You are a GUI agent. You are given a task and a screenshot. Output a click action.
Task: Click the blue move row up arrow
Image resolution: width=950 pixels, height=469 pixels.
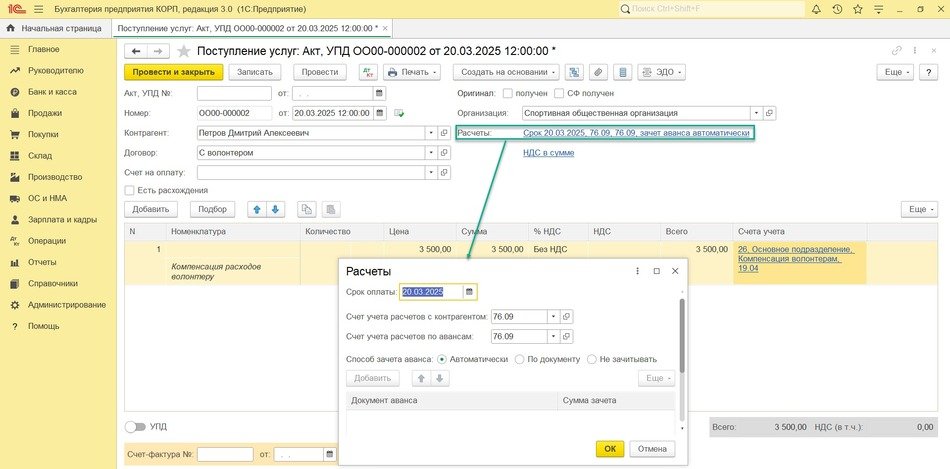click(256, 209)
